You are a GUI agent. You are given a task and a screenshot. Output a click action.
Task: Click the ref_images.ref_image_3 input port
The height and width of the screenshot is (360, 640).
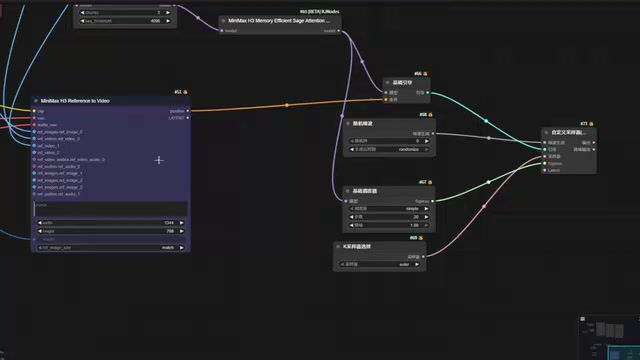(x=34, y=187)
